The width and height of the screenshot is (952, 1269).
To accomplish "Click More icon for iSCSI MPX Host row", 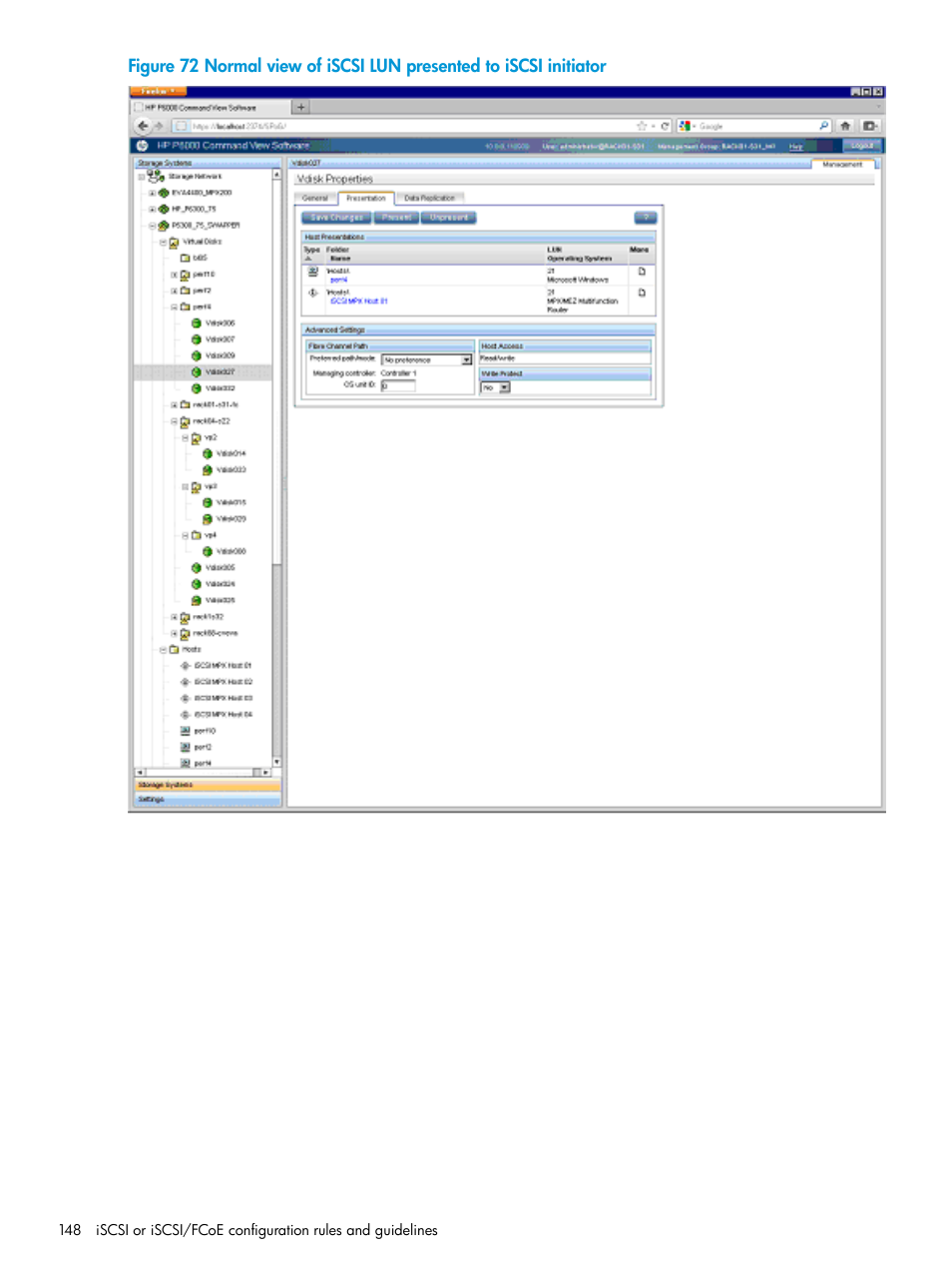I will pos(642,293).
